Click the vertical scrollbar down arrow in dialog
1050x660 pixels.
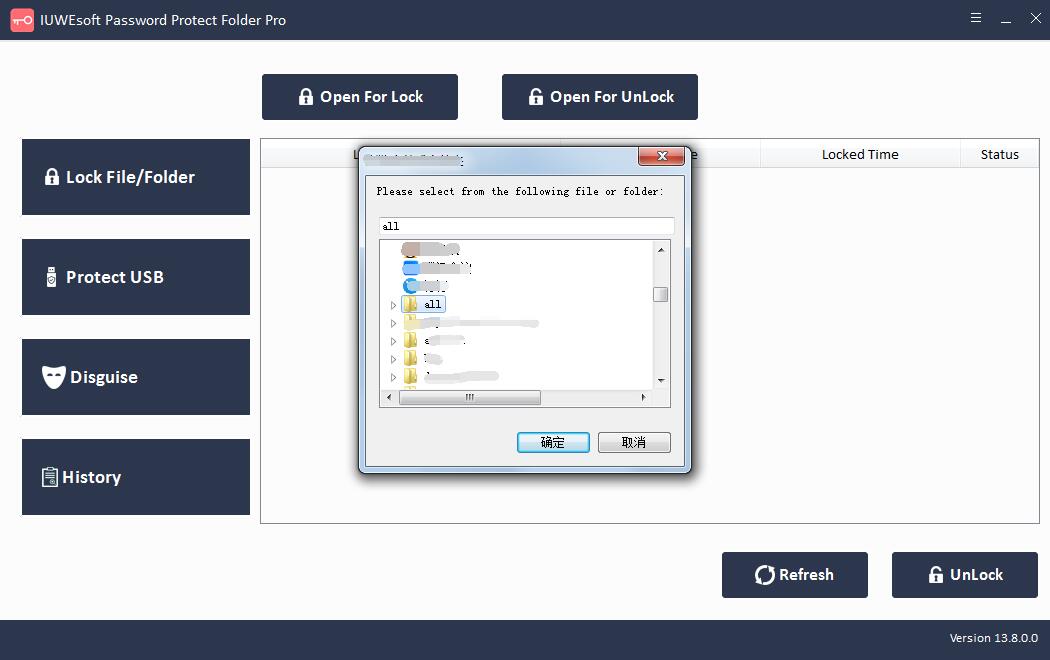pyautogui.click(x=661, y=380)
